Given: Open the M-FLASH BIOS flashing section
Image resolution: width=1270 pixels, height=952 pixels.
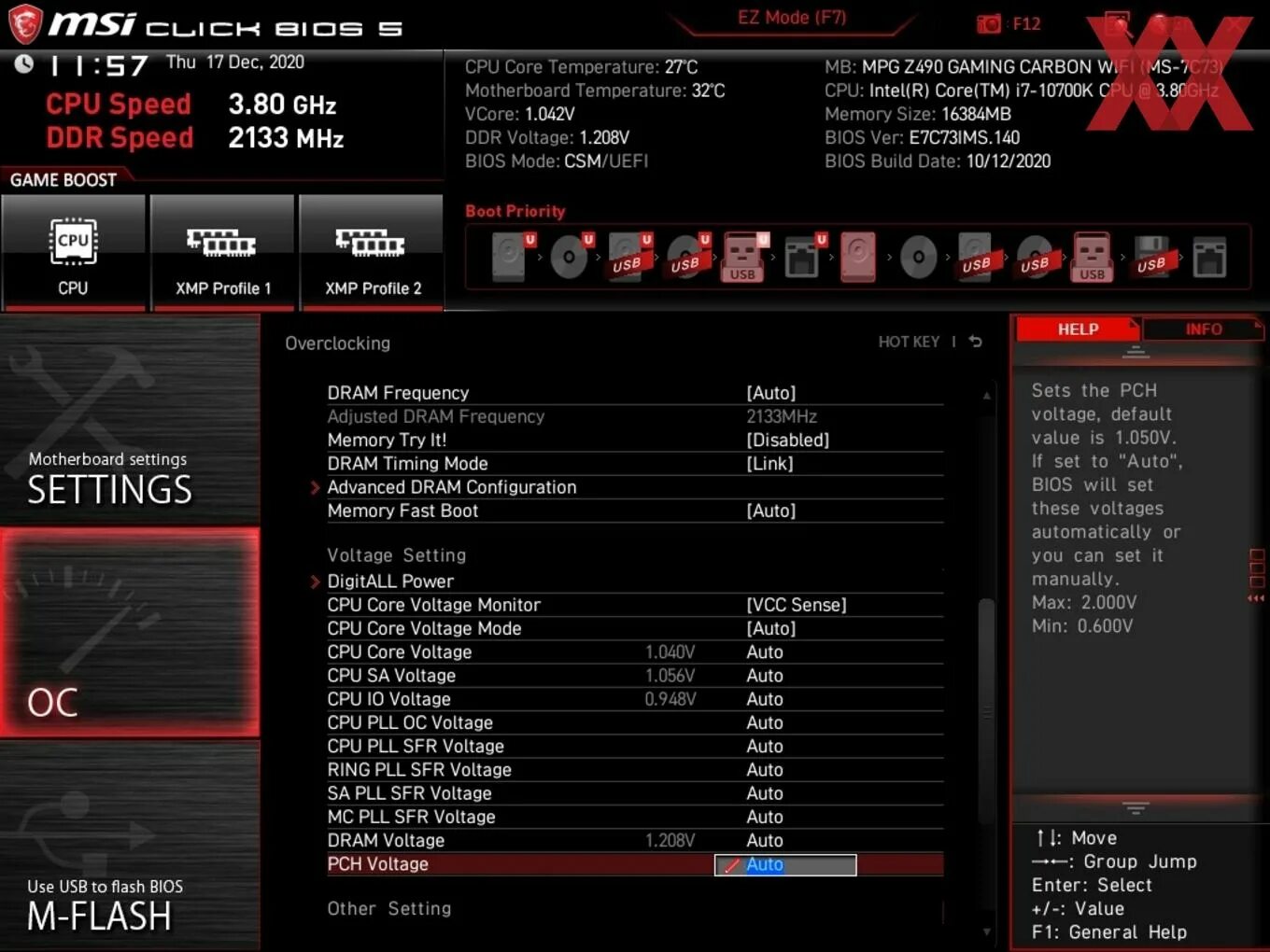Looking at the screenshot, I should (x=130, y=846).
